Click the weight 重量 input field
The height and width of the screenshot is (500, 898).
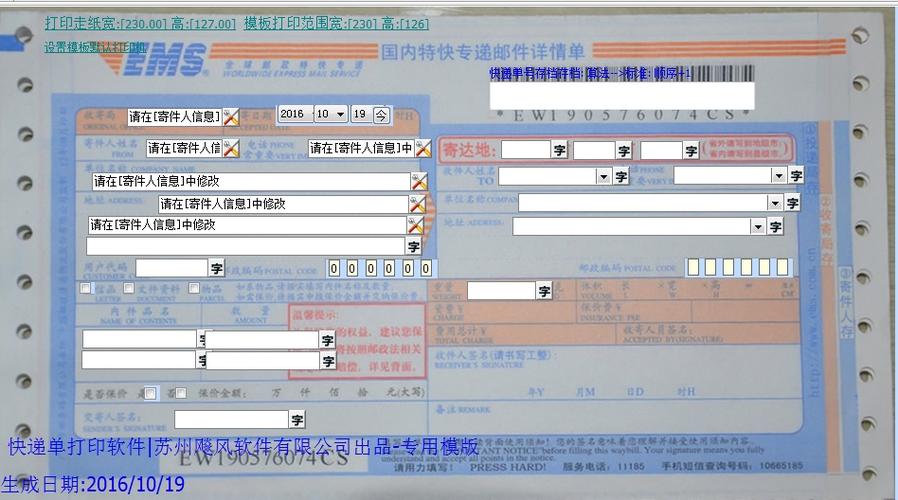(501, 291)
